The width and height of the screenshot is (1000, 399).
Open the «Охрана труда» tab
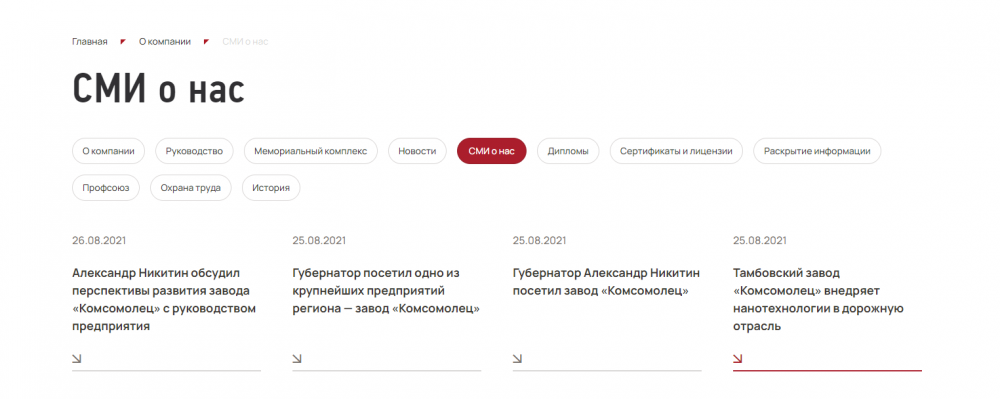191,188
